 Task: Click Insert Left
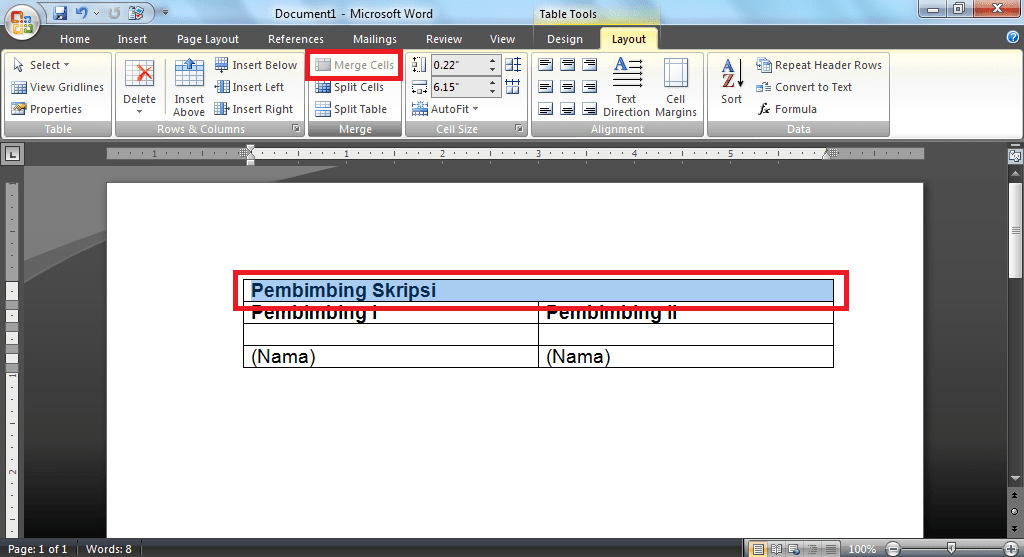(x=249, y=87)
